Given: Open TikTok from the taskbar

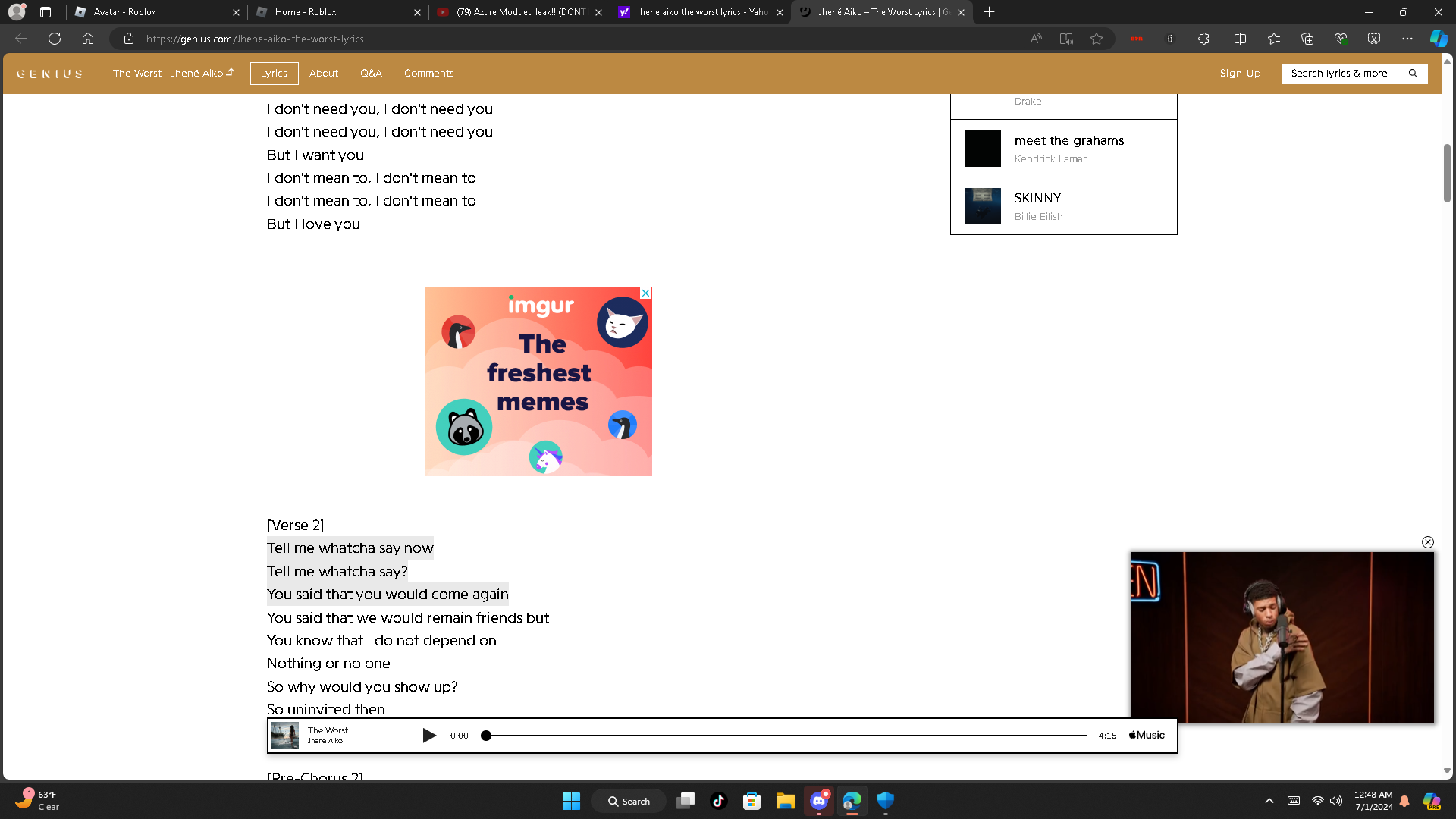Looking at the screenshot, I should [x=718, y=801].
